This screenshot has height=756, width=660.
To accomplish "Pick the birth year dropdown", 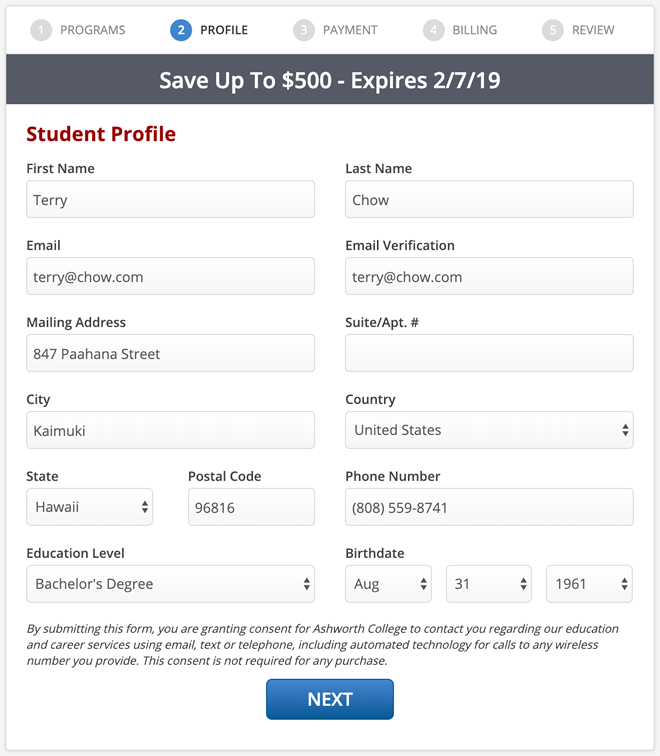I will [x=589, y=584].
